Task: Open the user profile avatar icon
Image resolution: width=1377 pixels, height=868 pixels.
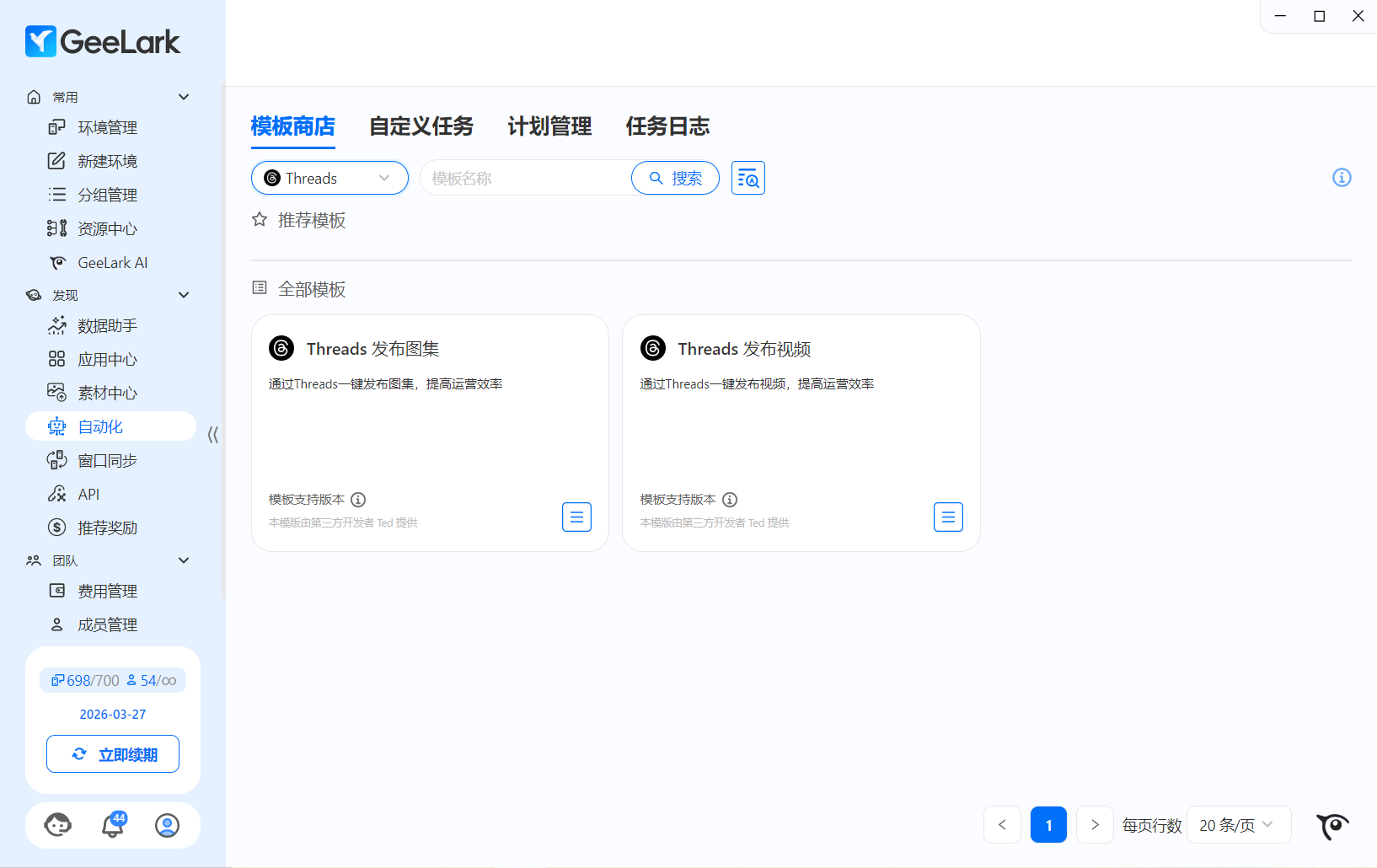Action: (167, 825)
